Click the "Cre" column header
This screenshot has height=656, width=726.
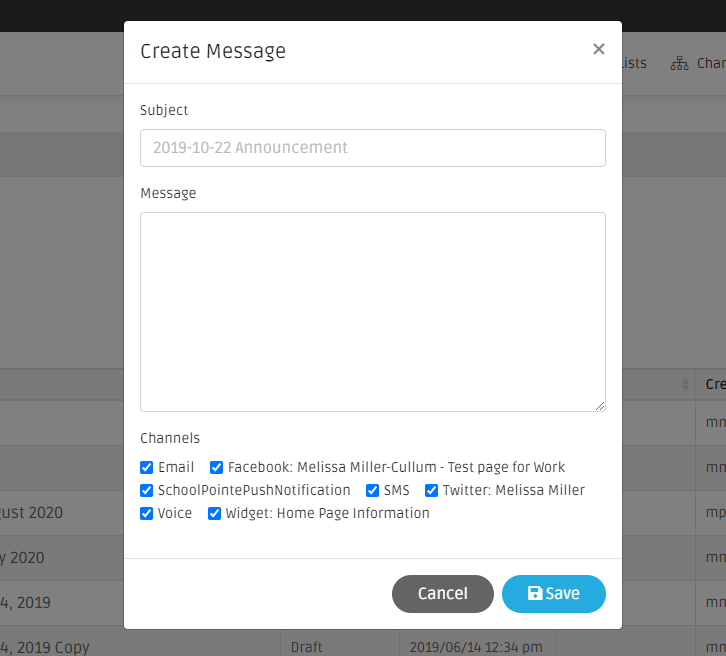715,384
